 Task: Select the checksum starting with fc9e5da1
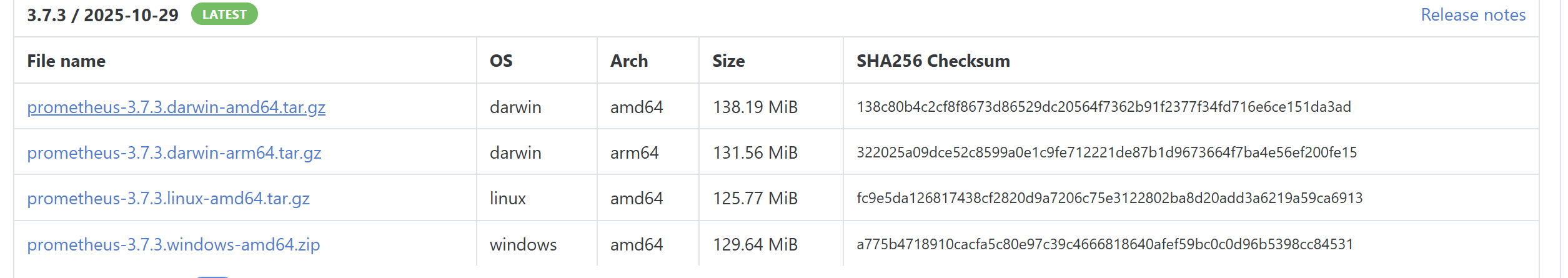1109,198
